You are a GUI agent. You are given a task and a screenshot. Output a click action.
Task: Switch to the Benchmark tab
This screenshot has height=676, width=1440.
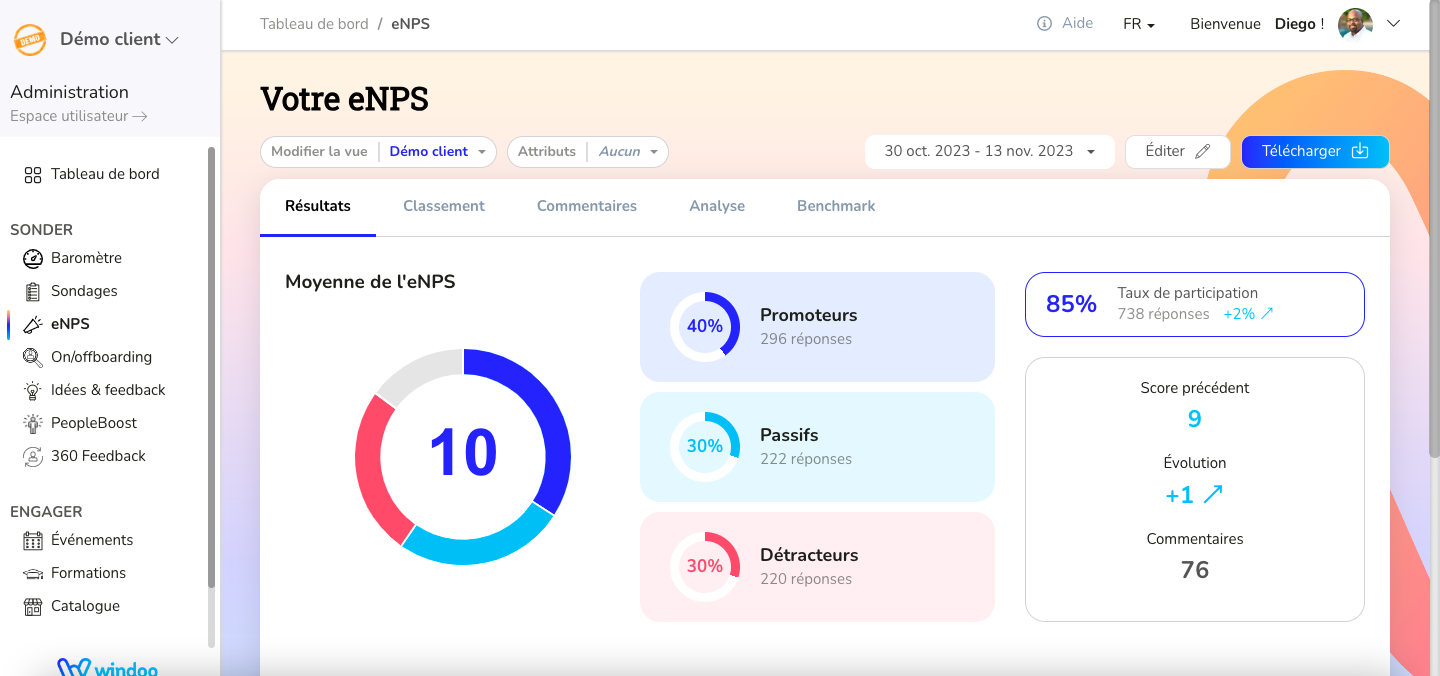pyautogui.click(x=836, y=206)
